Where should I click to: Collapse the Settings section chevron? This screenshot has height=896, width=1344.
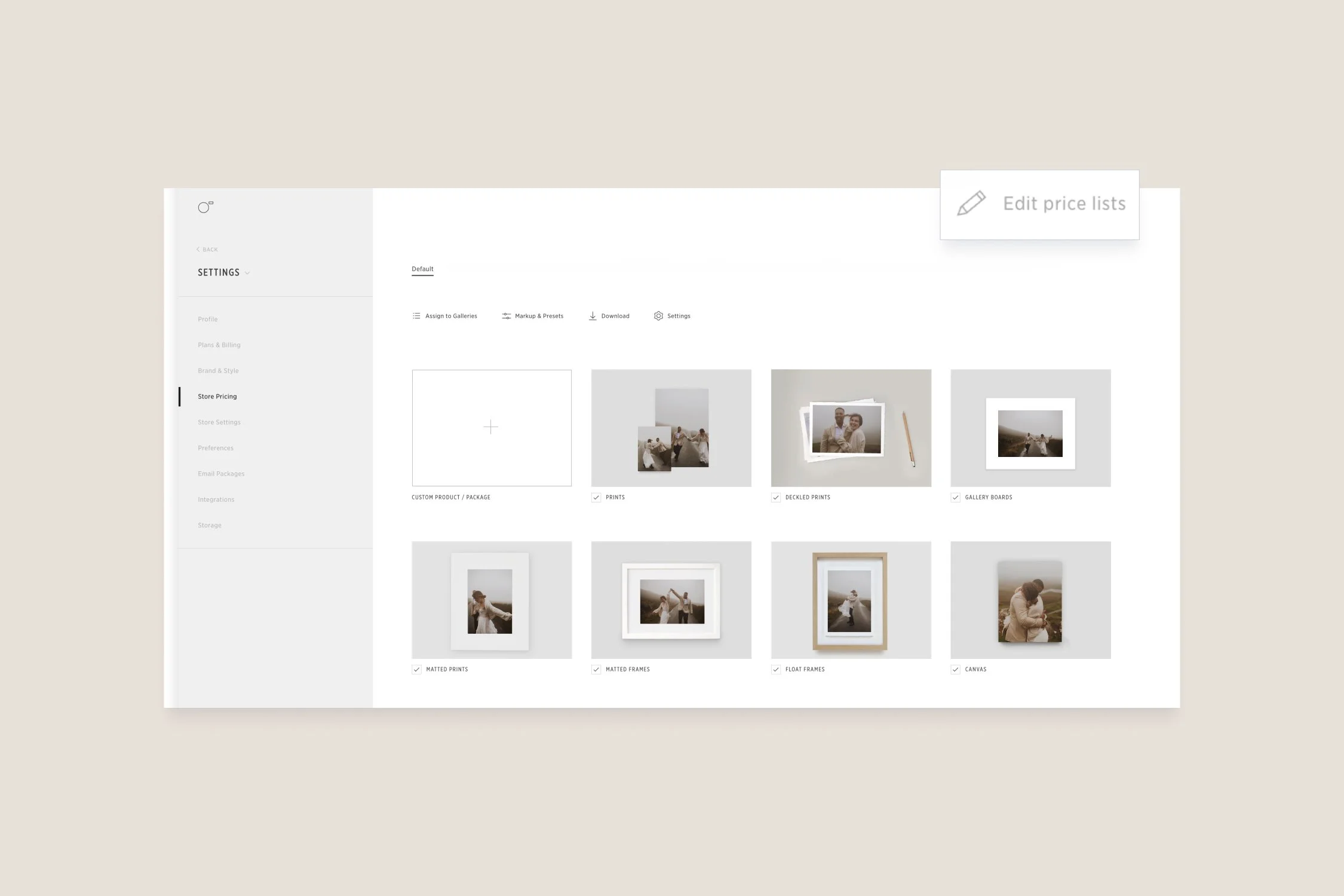[249, 273]
